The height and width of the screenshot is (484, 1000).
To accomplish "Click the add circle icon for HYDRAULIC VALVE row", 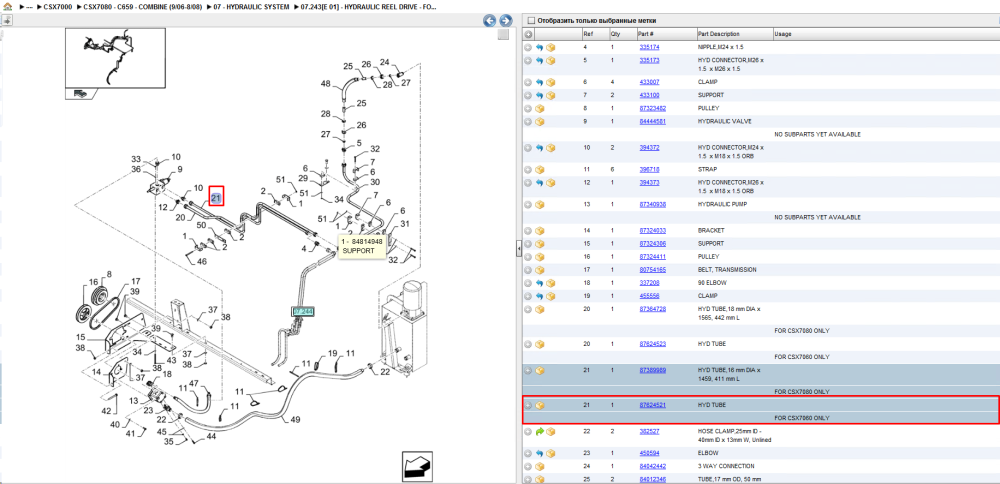I will click(528, 121).
